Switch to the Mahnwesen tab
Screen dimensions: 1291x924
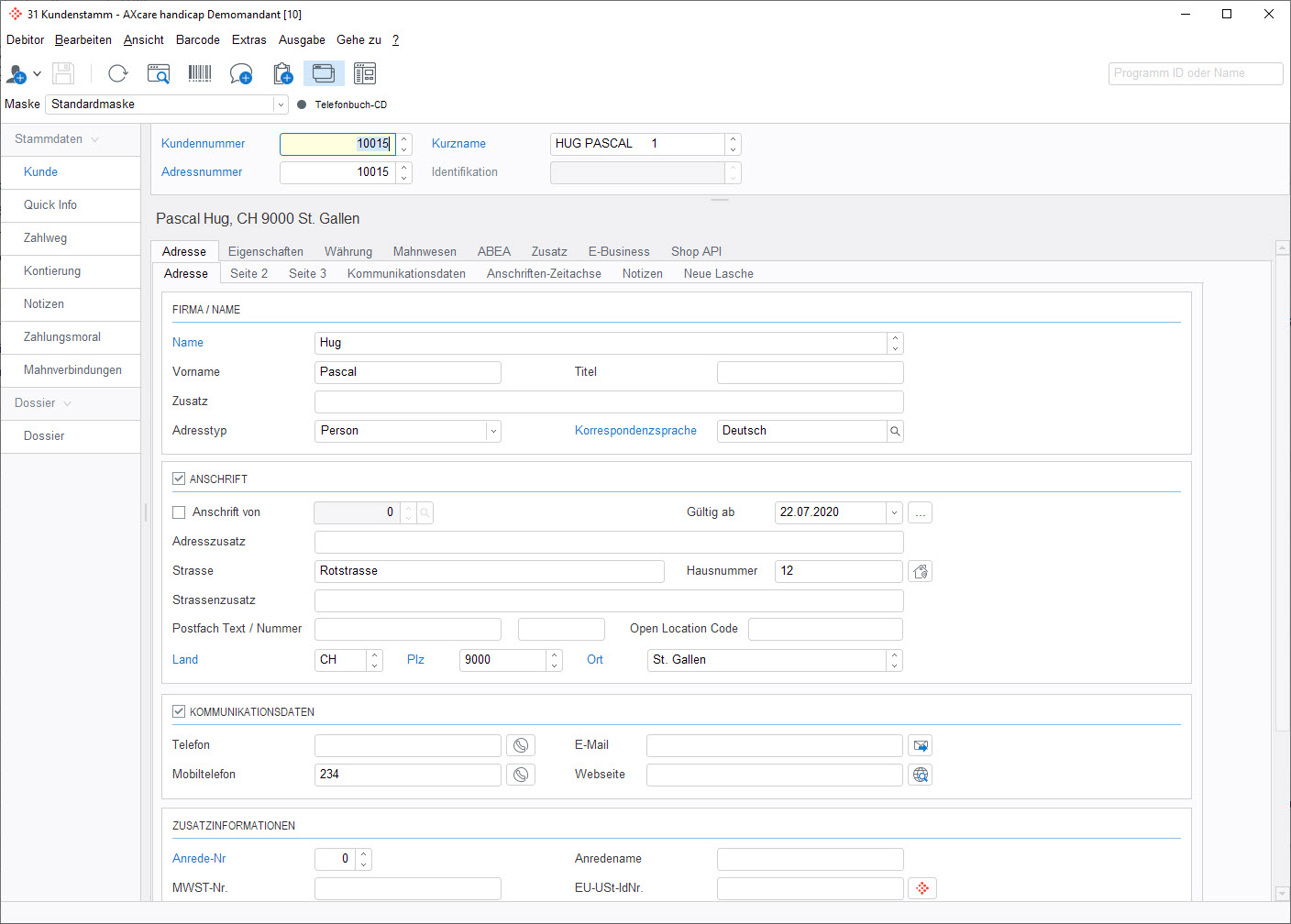425,251
